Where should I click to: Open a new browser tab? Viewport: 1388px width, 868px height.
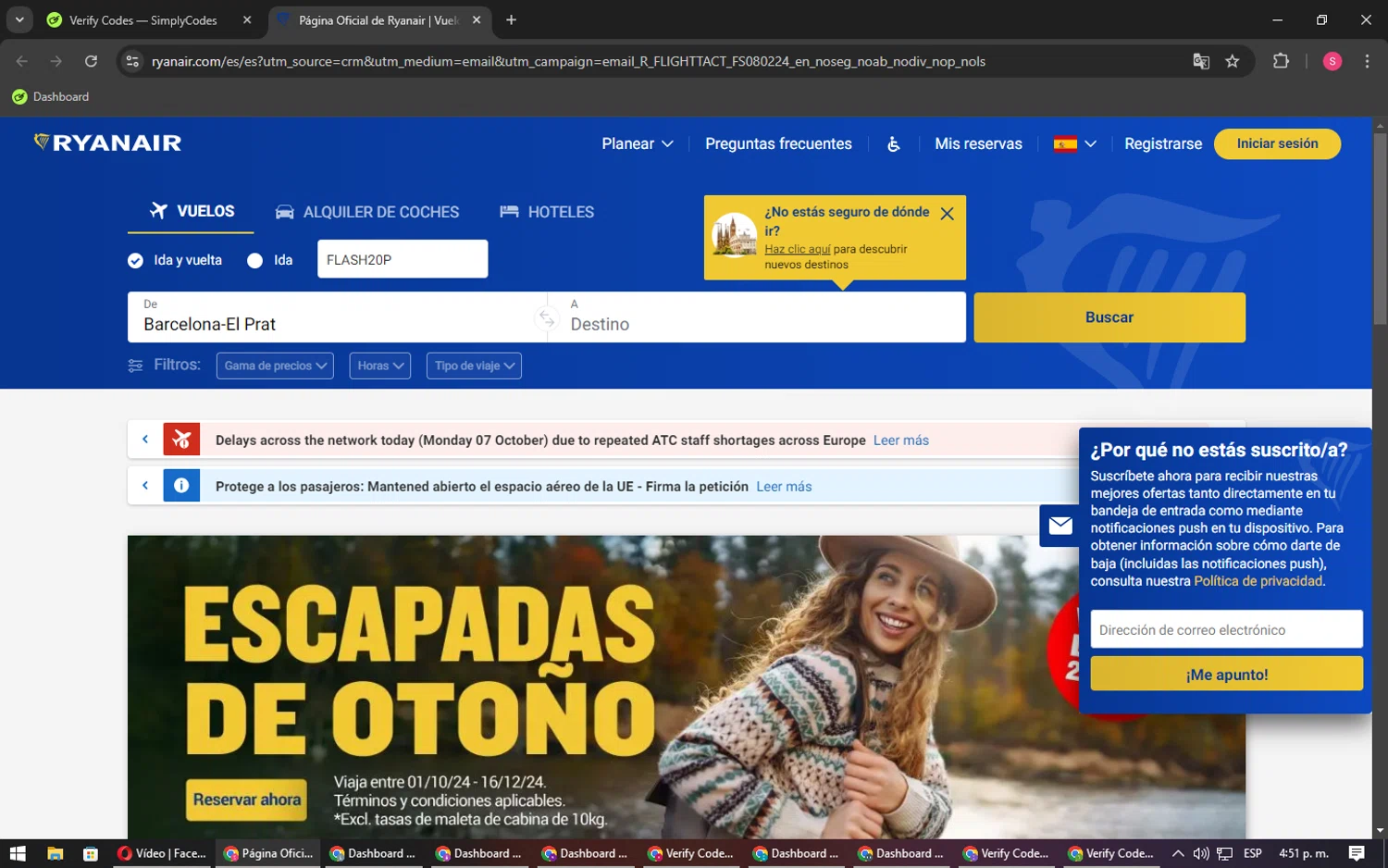pos(511,19)
